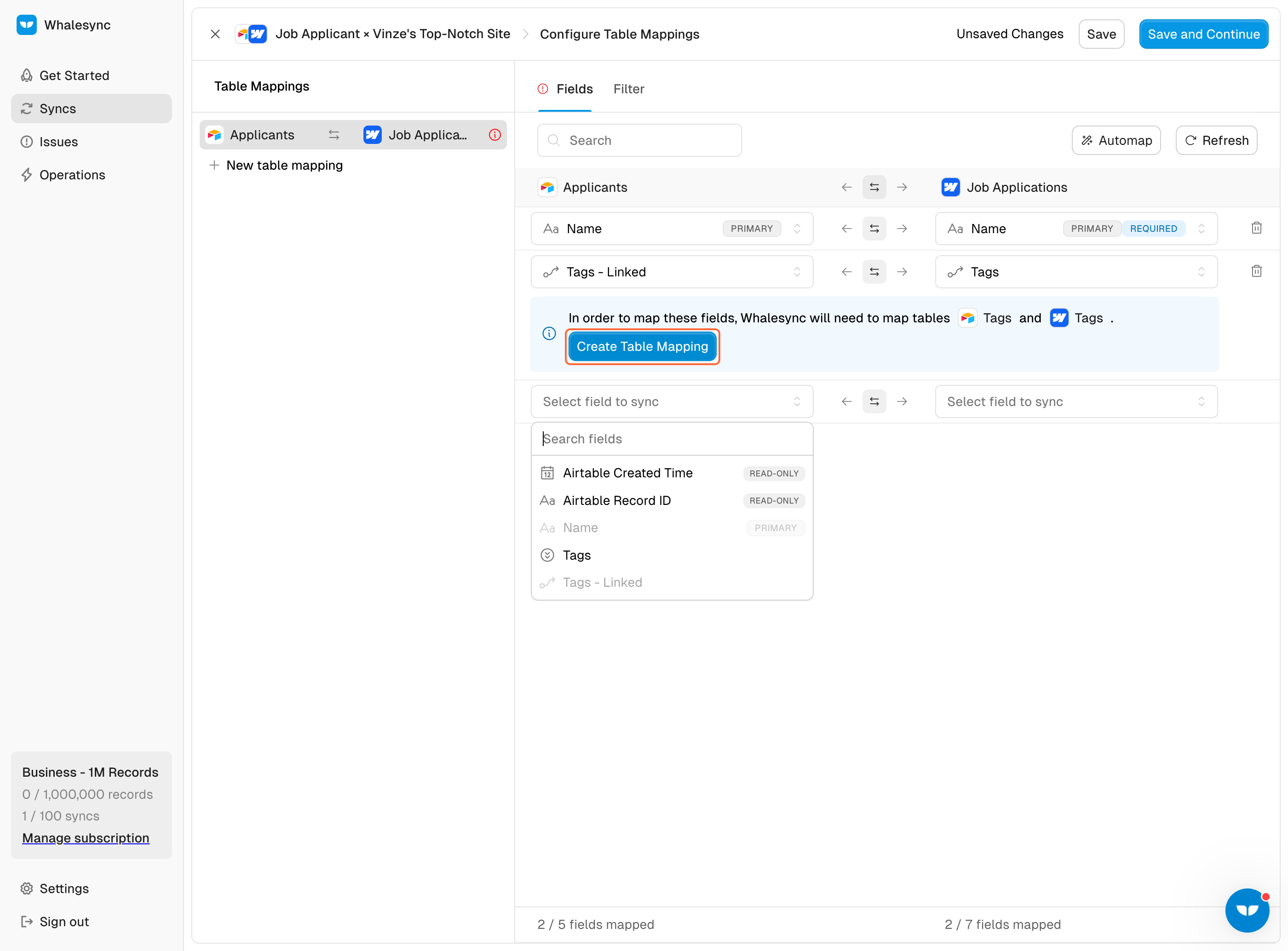Image resolution: width=1288 pixels, height=951 pixels.
Task: Set Name row sync direction to left arrow
Action: (x=846, y=229)
